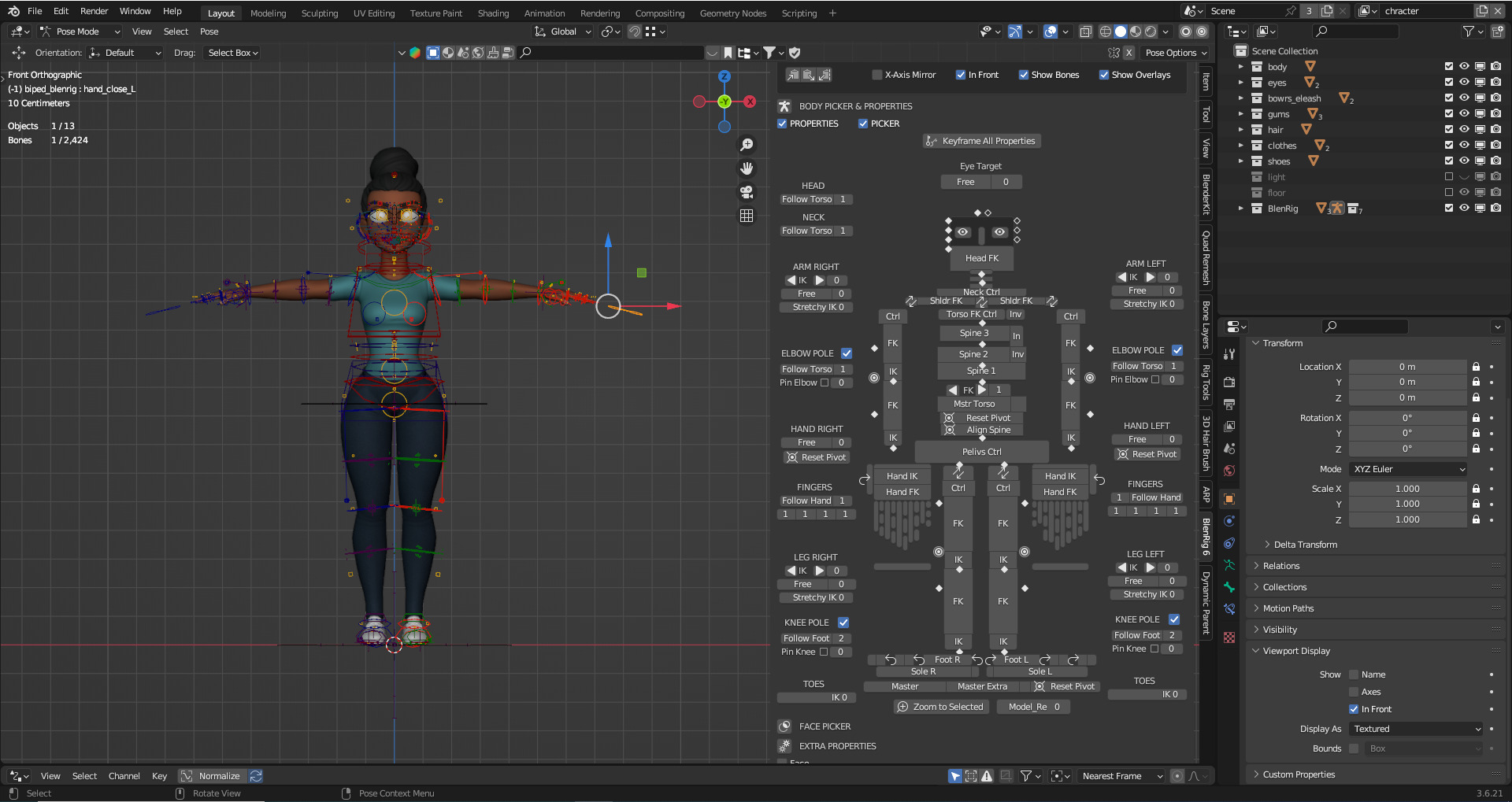Click the Reset Pivot icon under Mstr Torso
This screenshot has width=1512, height=802.
(949, 418)
